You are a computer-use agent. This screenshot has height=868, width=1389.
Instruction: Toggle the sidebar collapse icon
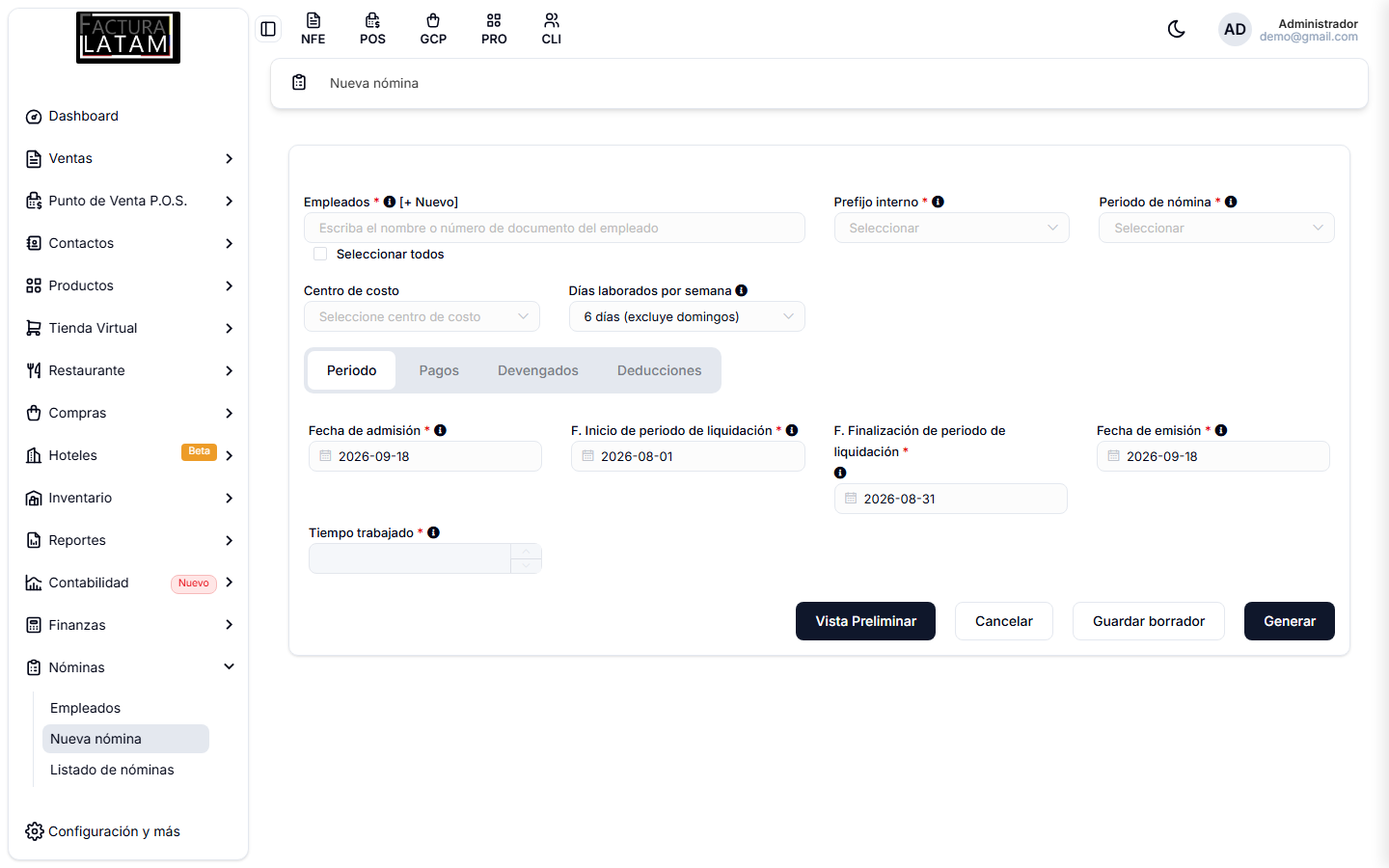coord(268,29)
